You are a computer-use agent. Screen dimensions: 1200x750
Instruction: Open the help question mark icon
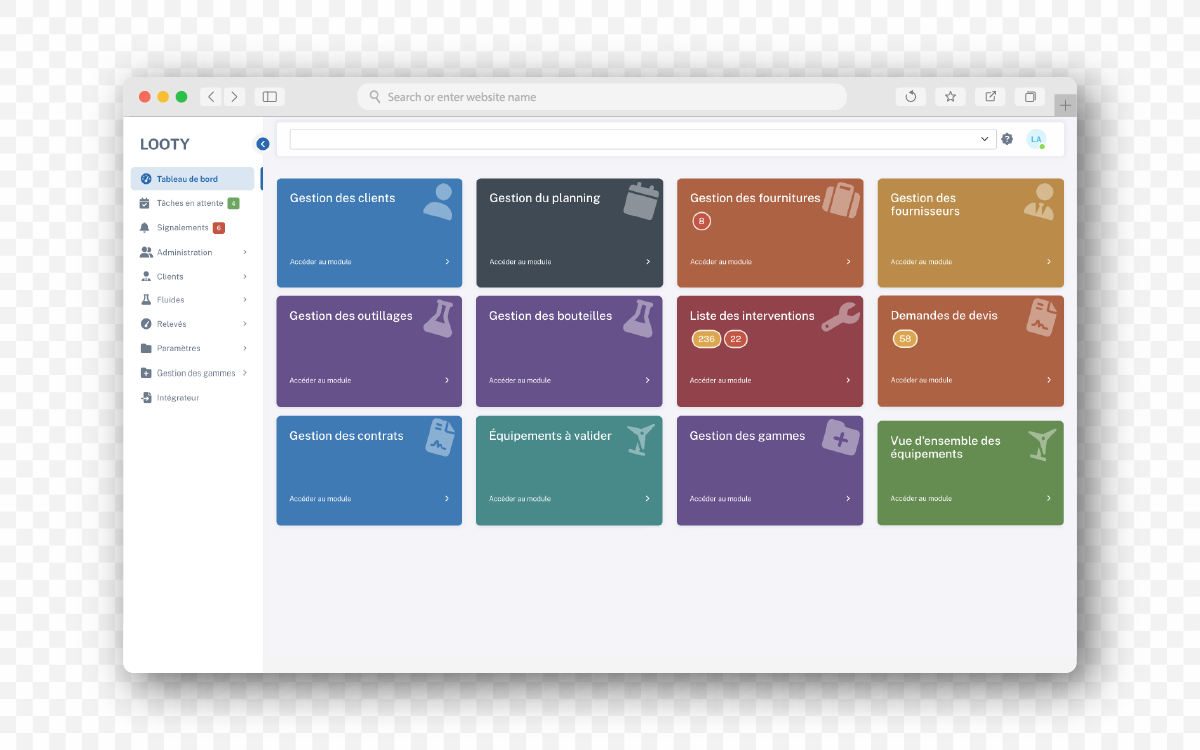(1007, 139)
